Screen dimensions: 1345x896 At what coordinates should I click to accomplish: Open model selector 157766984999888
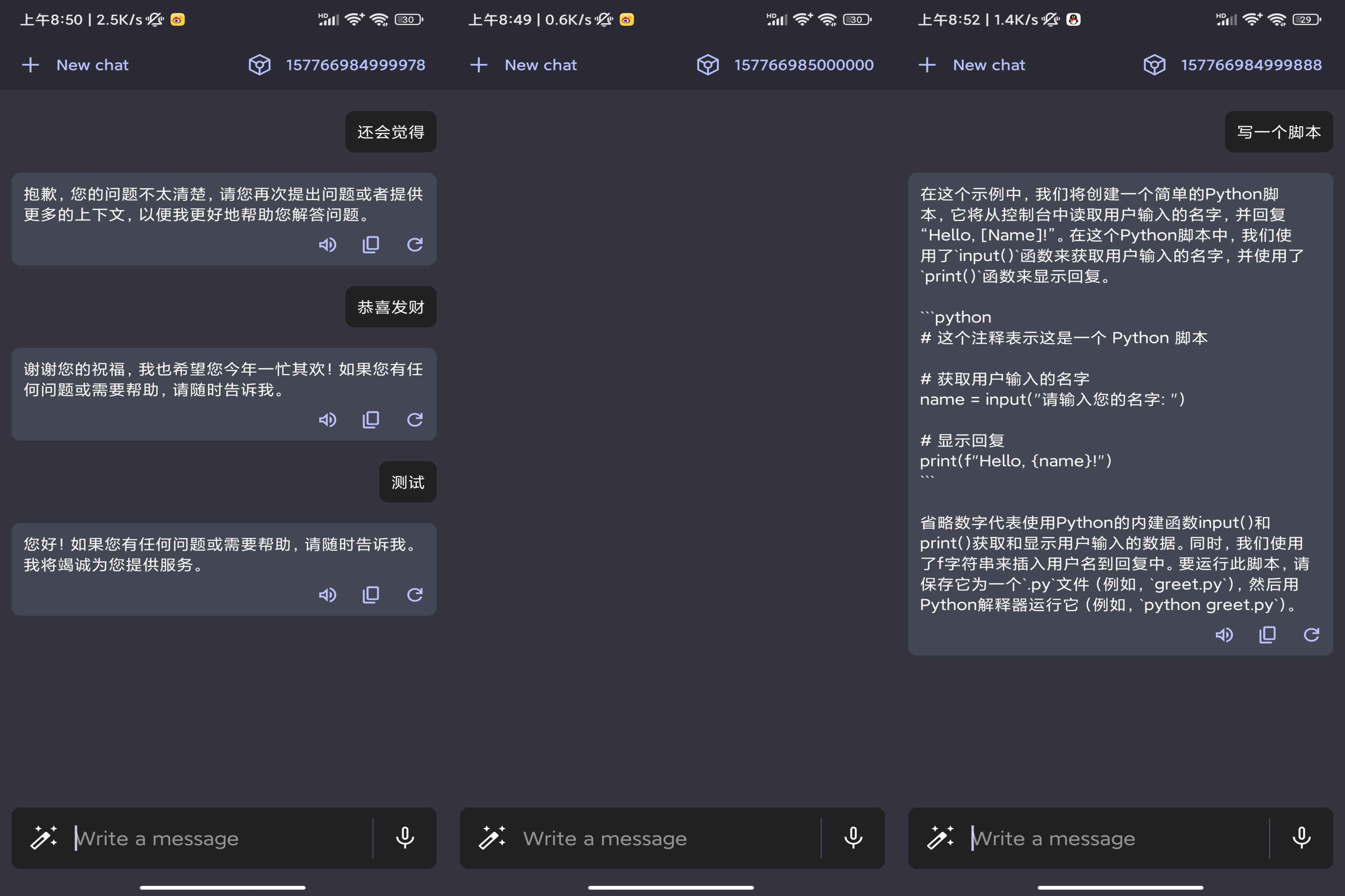(x=1251, y=65)
